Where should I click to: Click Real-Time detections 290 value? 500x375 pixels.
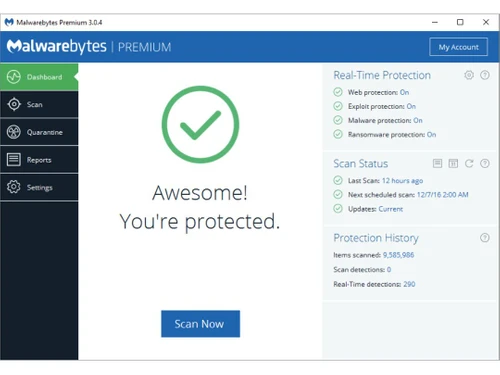pyautogui.click(x=409, y=284)
